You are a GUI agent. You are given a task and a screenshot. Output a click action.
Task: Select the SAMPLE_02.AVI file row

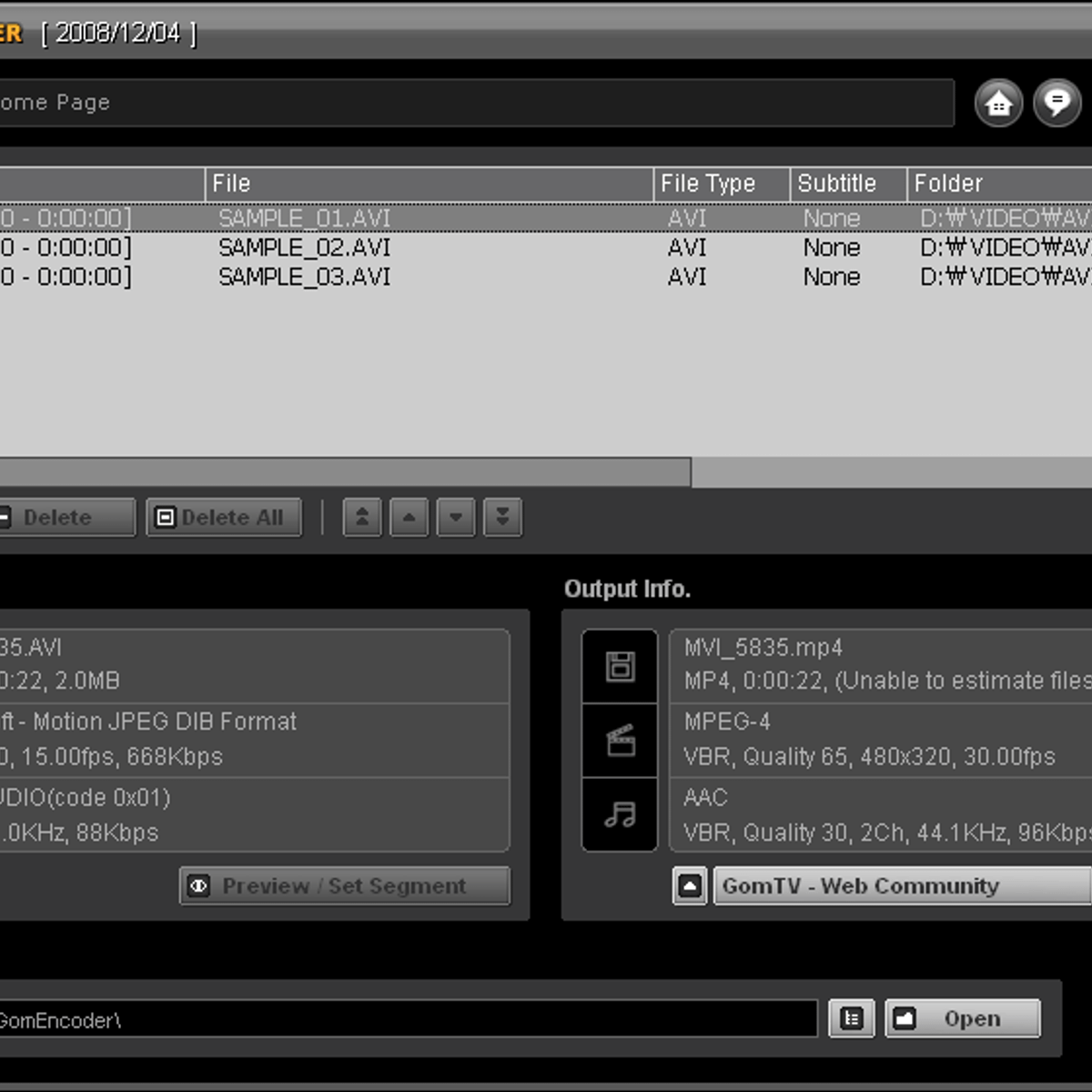[x=305, y=248]
